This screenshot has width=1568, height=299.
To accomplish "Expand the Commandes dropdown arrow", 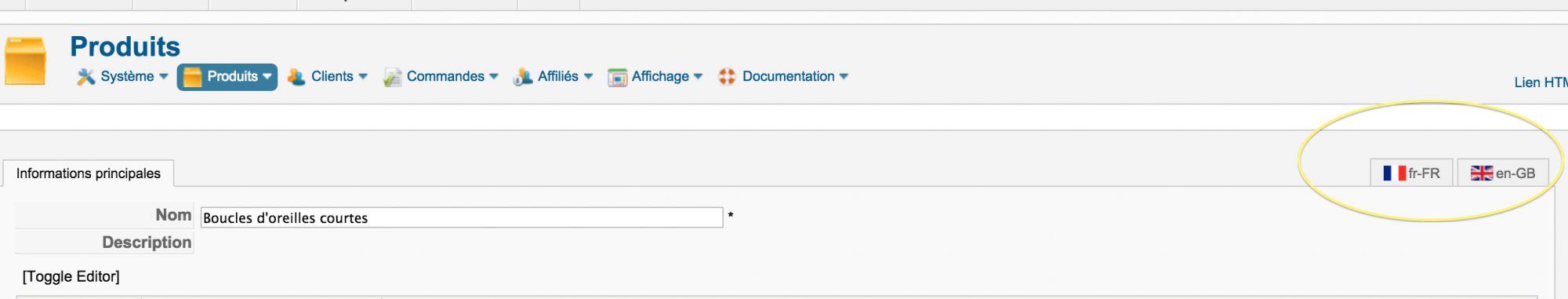I will [494, 77].
